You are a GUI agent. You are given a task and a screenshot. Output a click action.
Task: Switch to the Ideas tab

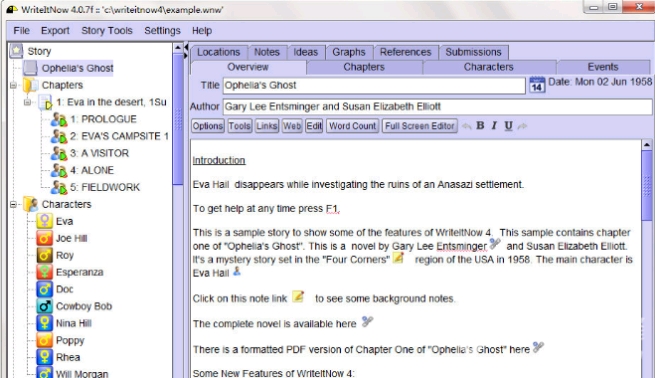306,52
